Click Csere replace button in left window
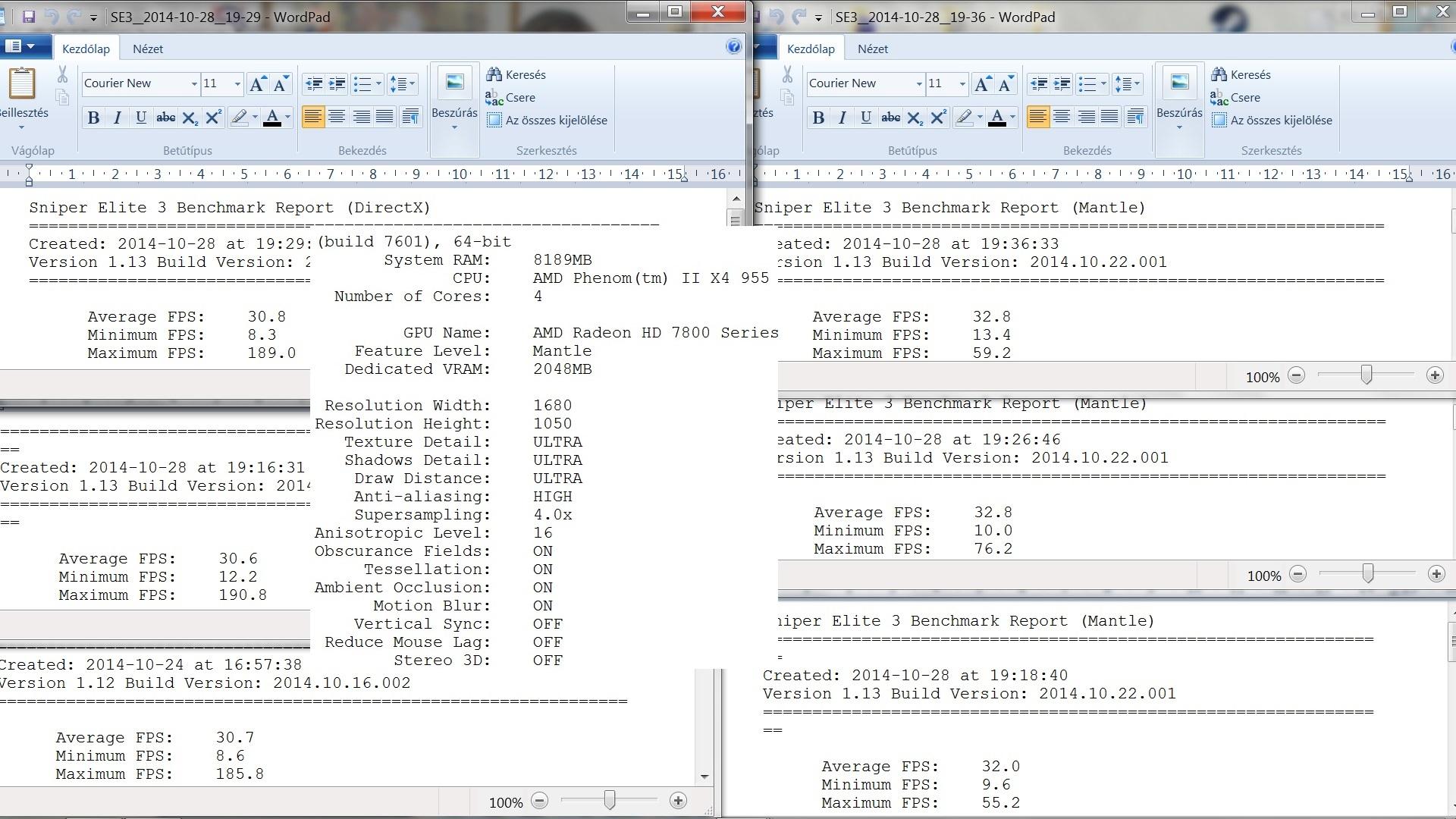 click(x=510, y=97)
